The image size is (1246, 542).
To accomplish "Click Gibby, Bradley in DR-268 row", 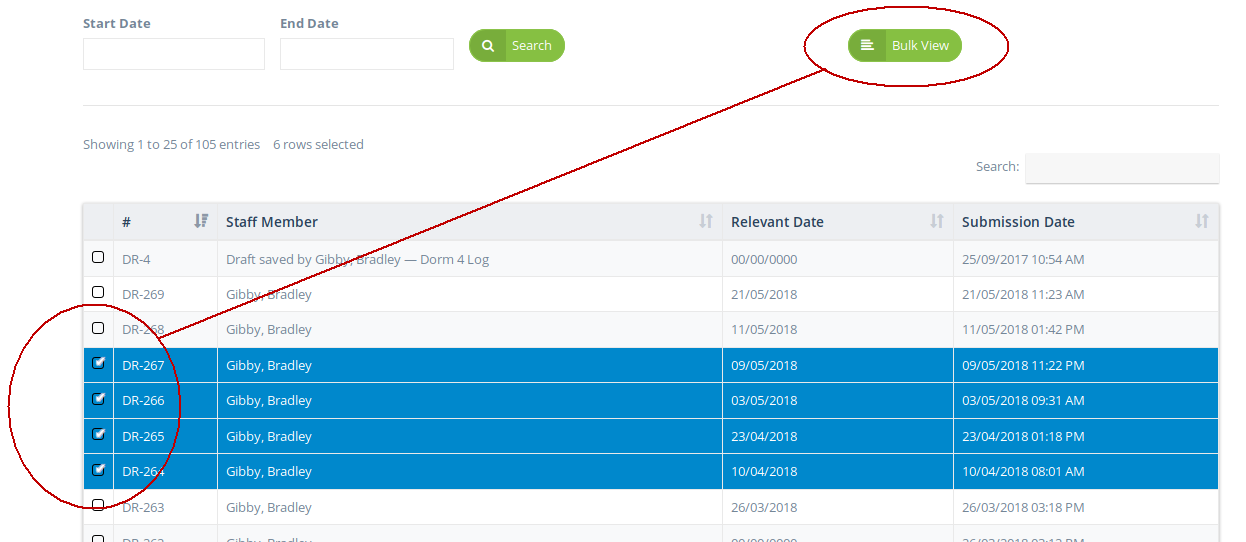I will [x=269, y=330].
